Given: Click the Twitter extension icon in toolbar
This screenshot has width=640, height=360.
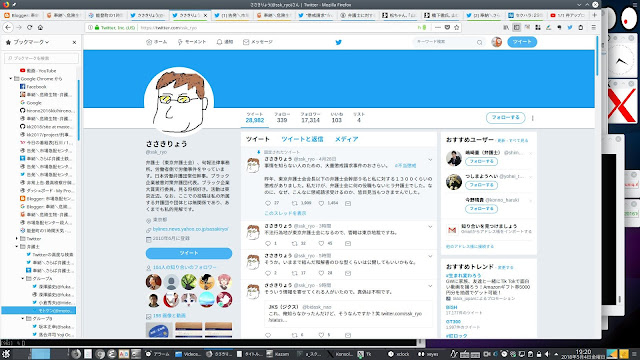Looking at the screenshot, I should [x=570, y=27].
